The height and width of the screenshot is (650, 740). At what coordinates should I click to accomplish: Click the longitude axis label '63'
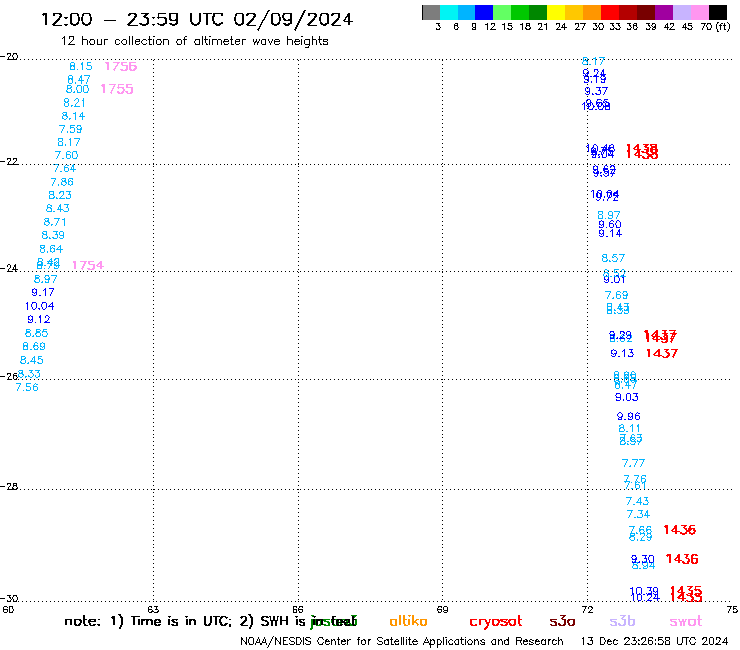153,610
